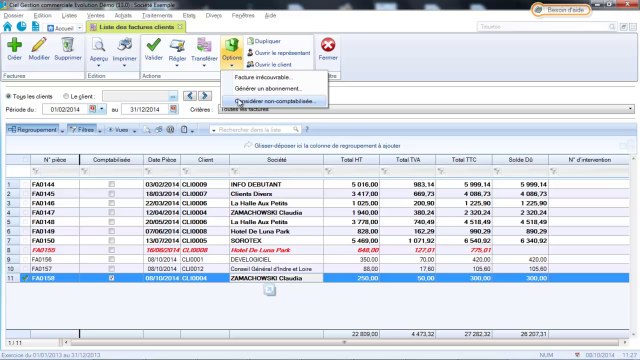Click Ouvrir le représentant
640x360 pixels.
pyautogui.click(x=278, y=53)
